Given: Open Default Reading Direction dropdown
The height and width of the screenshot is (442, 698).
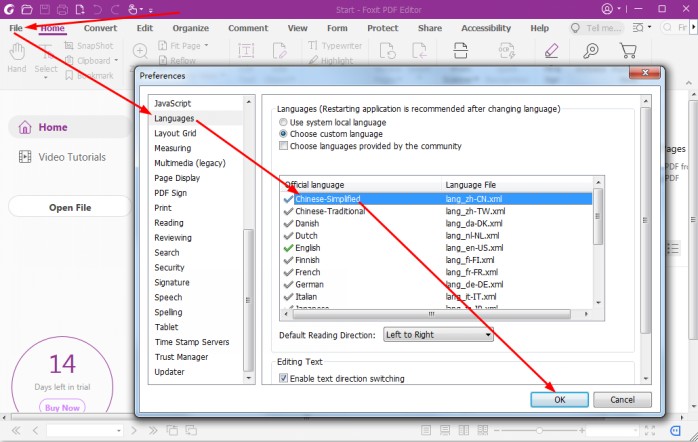Looking at the screenshot, I should [x=438, y=335].
